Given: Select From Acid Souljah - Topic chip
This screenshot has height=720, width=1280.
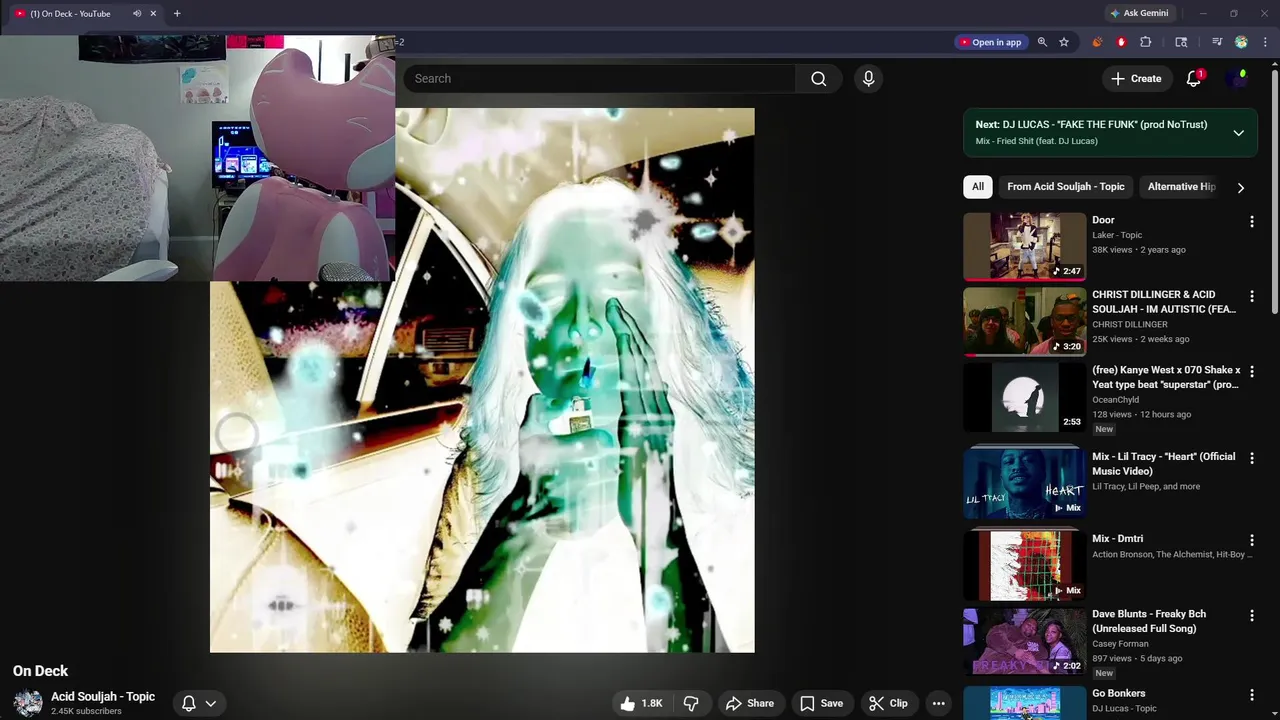Looking at the screenshot, I should pos(1066,187).
